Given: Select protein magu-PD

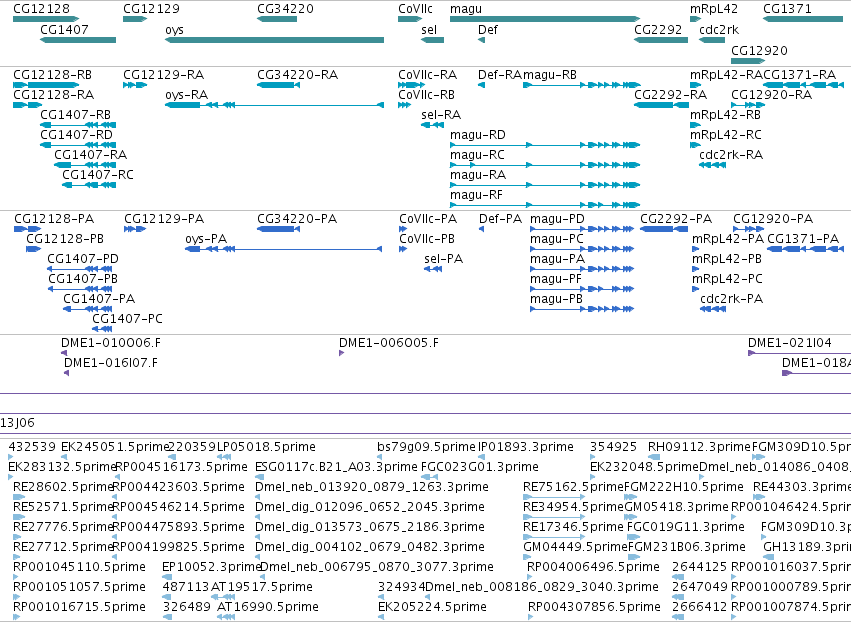Looking at the screenshot, I should (x=557, y=219).
